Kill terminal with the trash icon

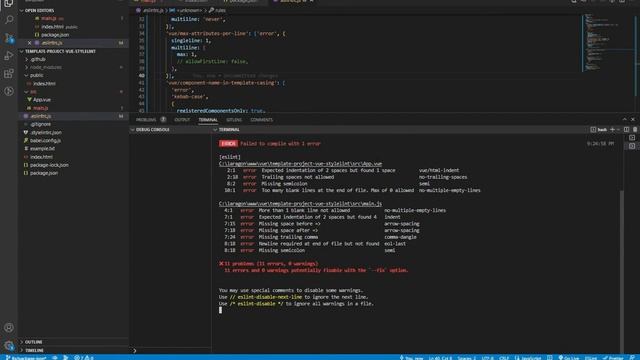[635, 130]
